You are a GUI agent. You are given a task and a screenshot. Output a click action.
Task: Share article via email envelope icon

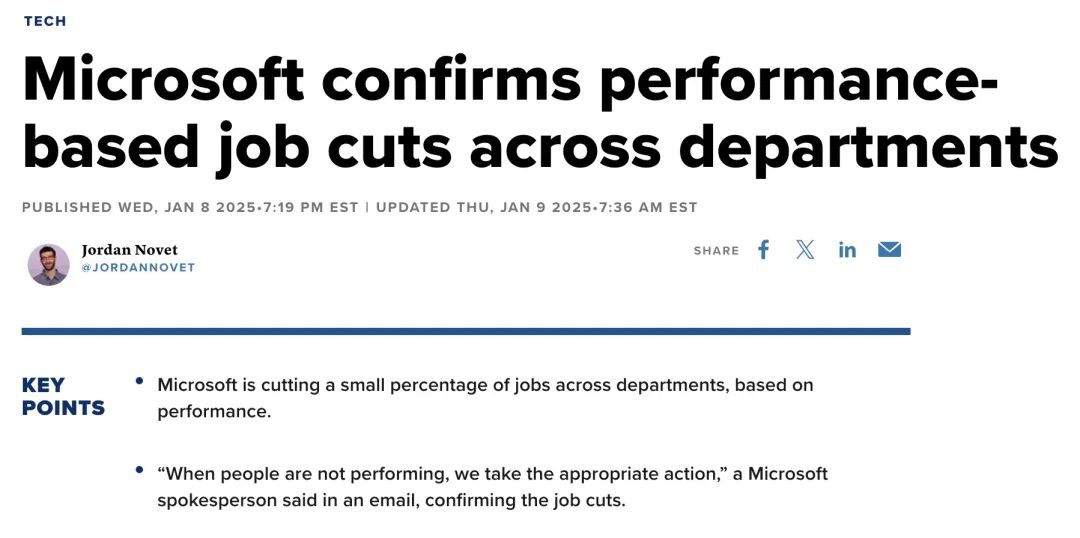pos(889,249)
